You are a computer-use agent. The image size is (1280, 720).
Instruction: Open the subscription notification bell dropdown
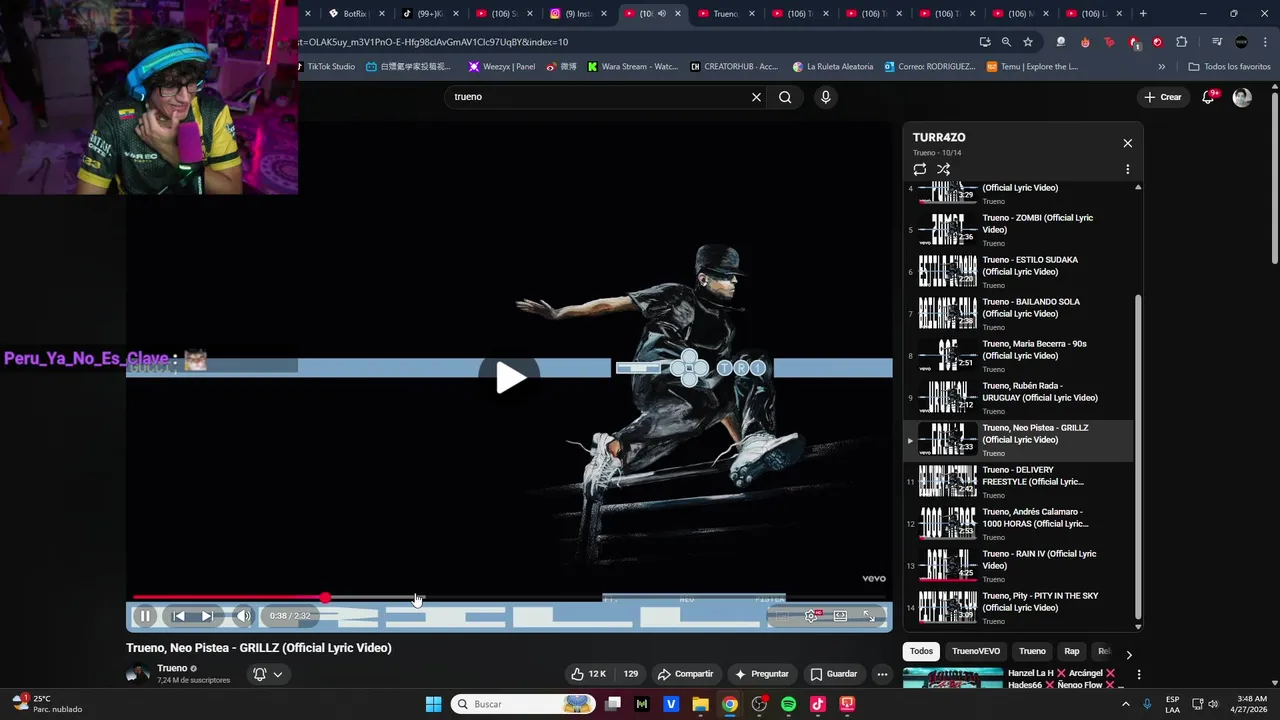coord(268,674)
